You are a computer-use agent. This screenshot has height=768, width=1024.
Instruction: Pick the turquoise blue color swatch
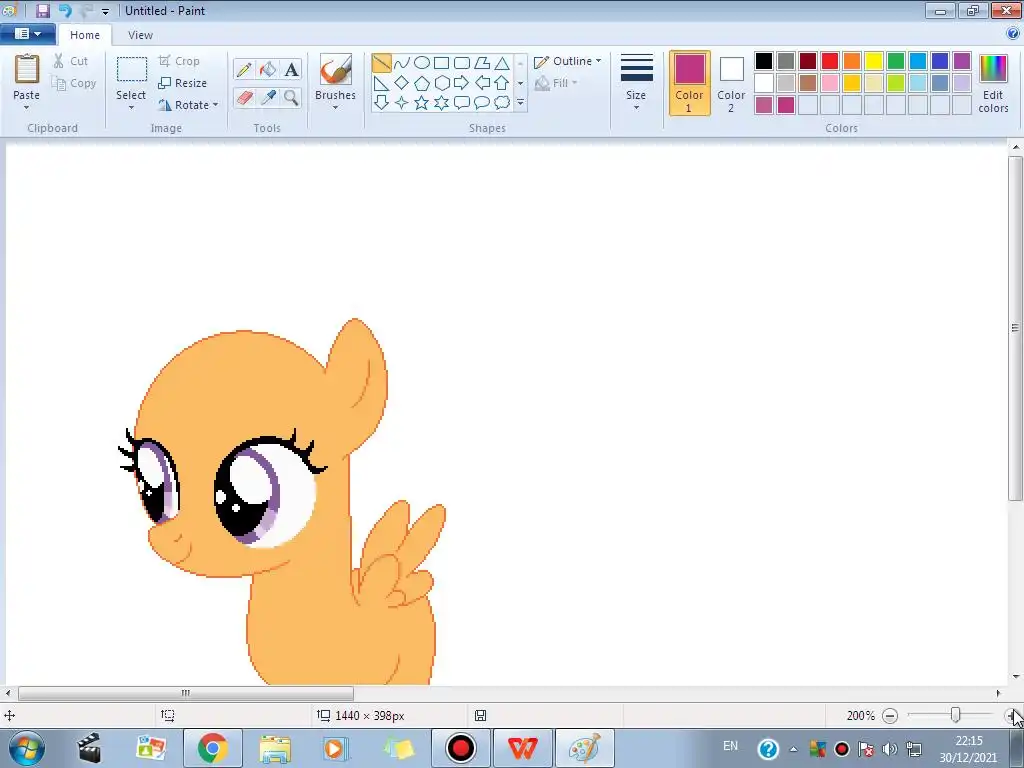918,61
